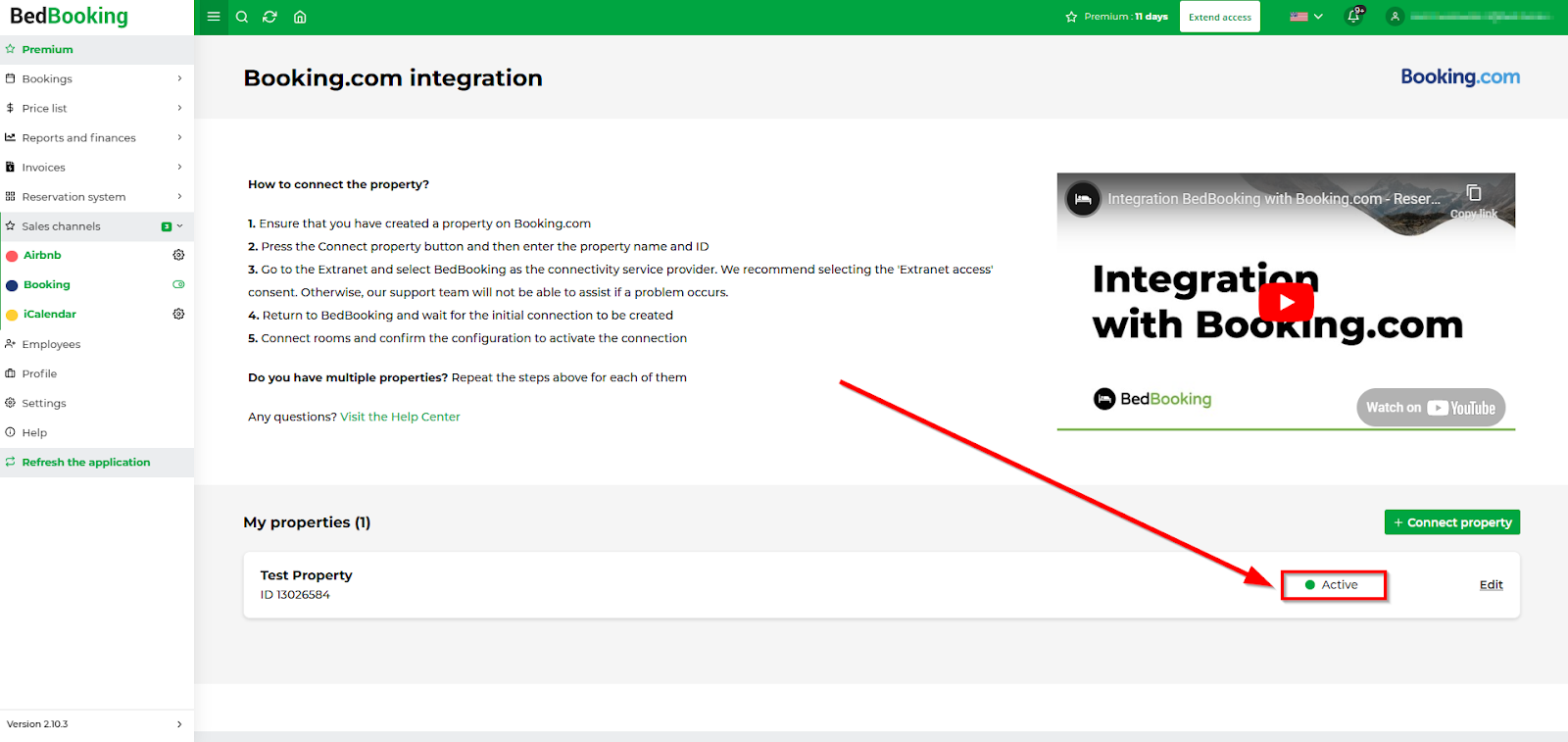Click Edit for Test Property

[x=1492, y=585]
